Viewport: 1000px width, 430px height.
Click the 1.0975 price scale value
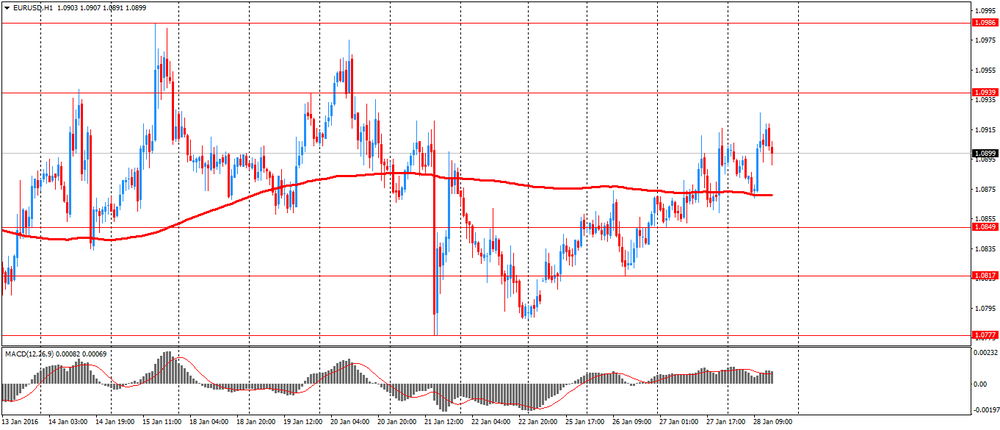pos(983,40)
